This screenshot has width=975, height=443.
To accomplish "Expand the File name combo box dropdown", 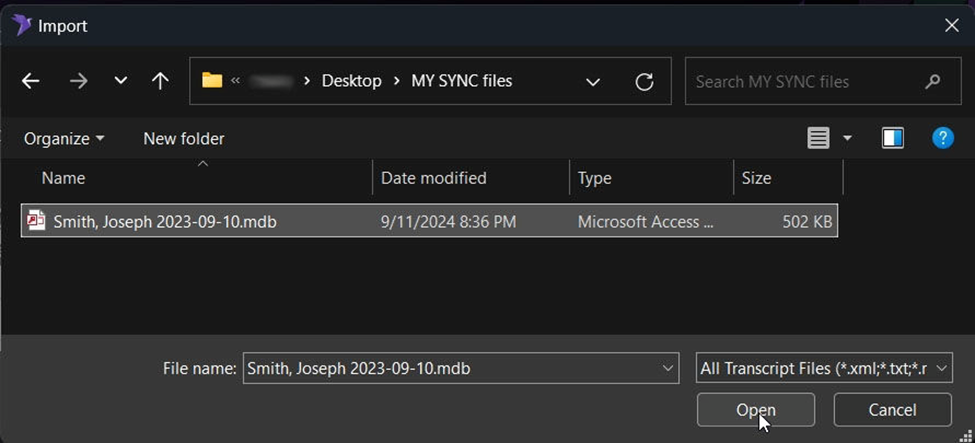I will [x=669, y=368].
